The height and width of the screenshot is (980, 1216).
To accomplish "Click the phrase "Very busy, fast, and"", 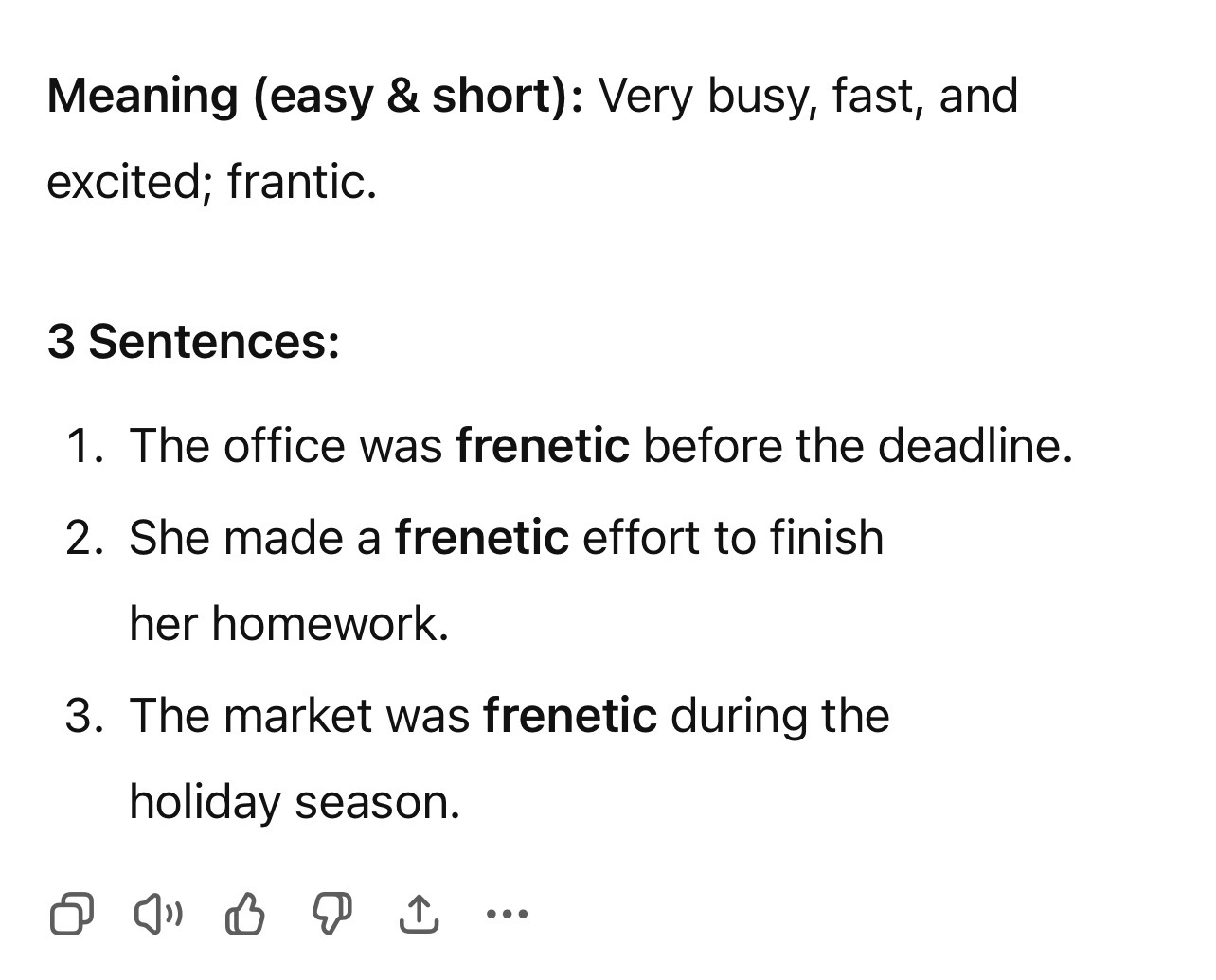I will pyautogui.click(x=808, y=96).
